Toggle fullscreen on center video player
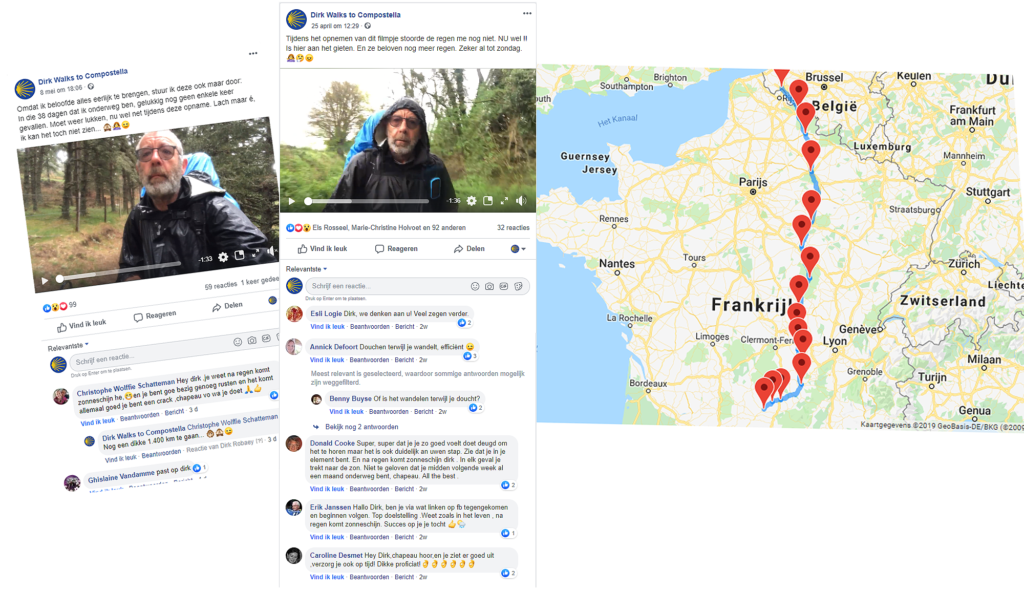 pos(504,201)
